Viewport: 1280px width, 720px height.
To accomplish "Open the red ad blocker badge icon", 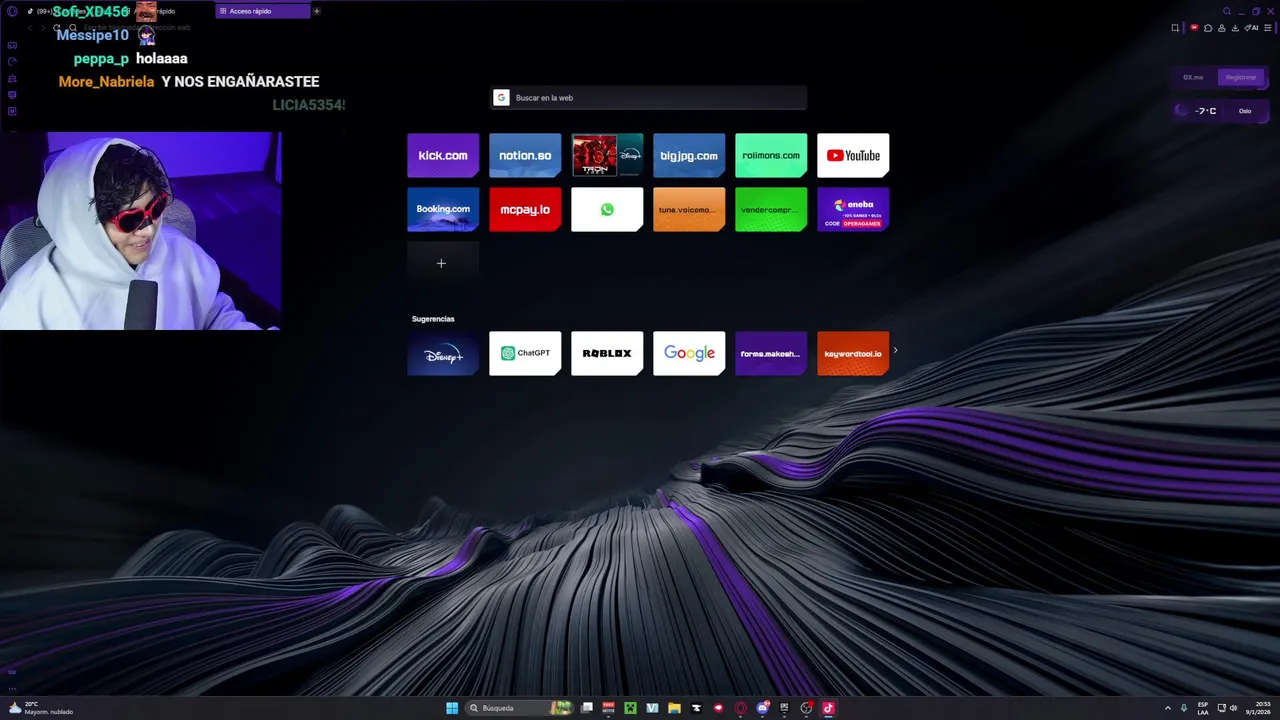I will click(1194, 28).
